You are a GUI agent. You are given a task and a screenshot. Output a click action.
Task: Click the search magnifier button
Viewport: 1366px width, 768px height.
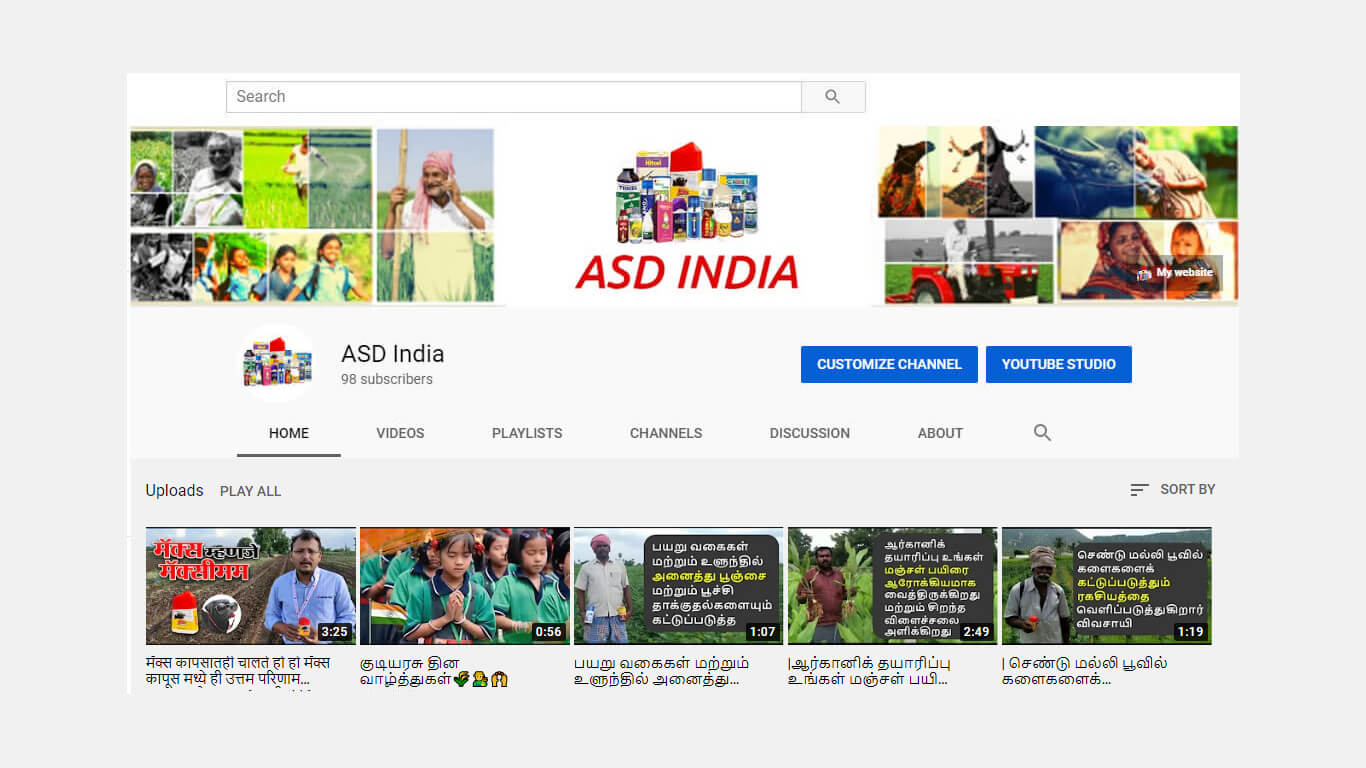tap(833, 97)
